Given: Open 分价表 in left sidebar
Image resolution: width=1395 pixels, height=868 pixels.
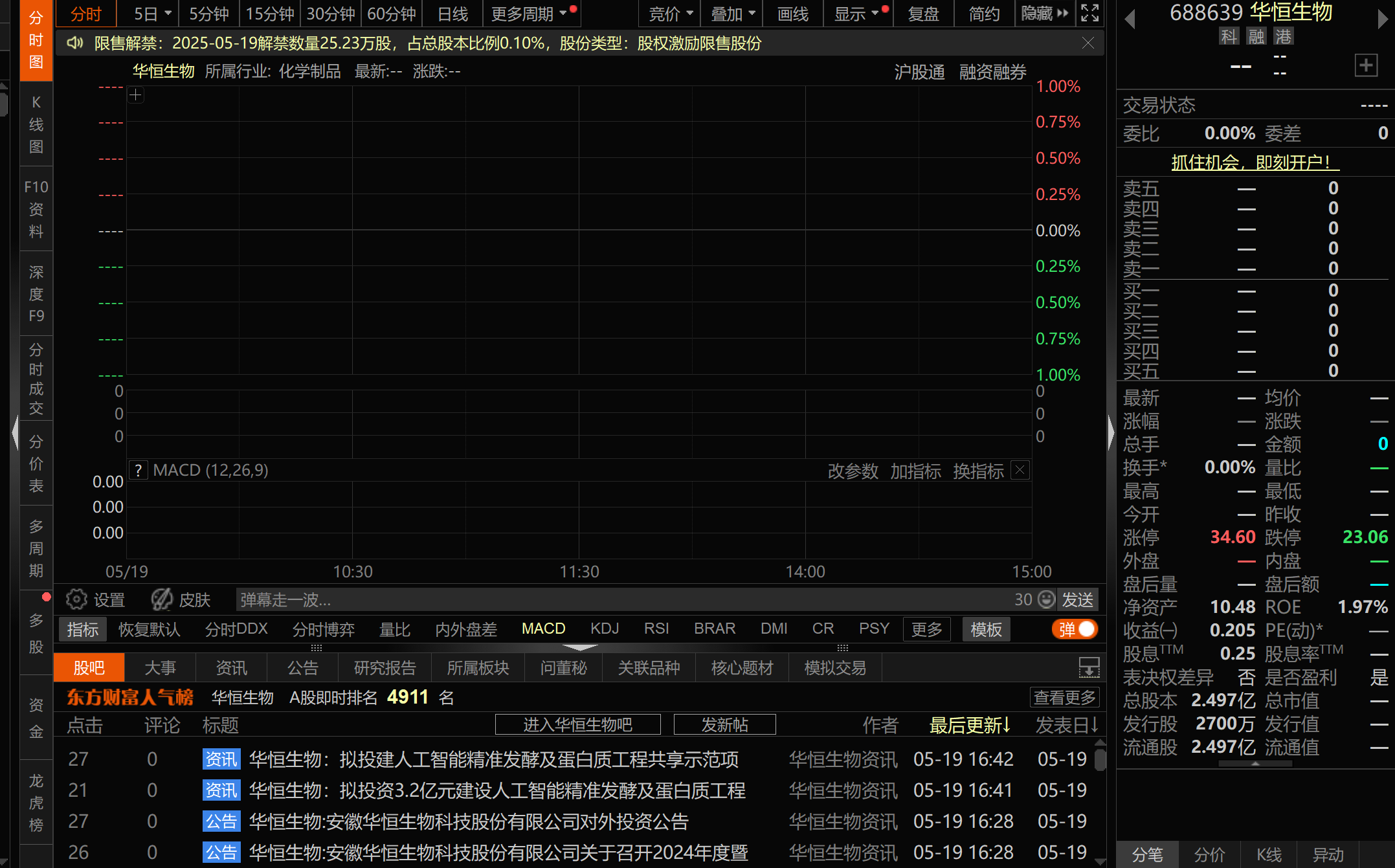Looking at the screenshot, I should tap(36, 463).
